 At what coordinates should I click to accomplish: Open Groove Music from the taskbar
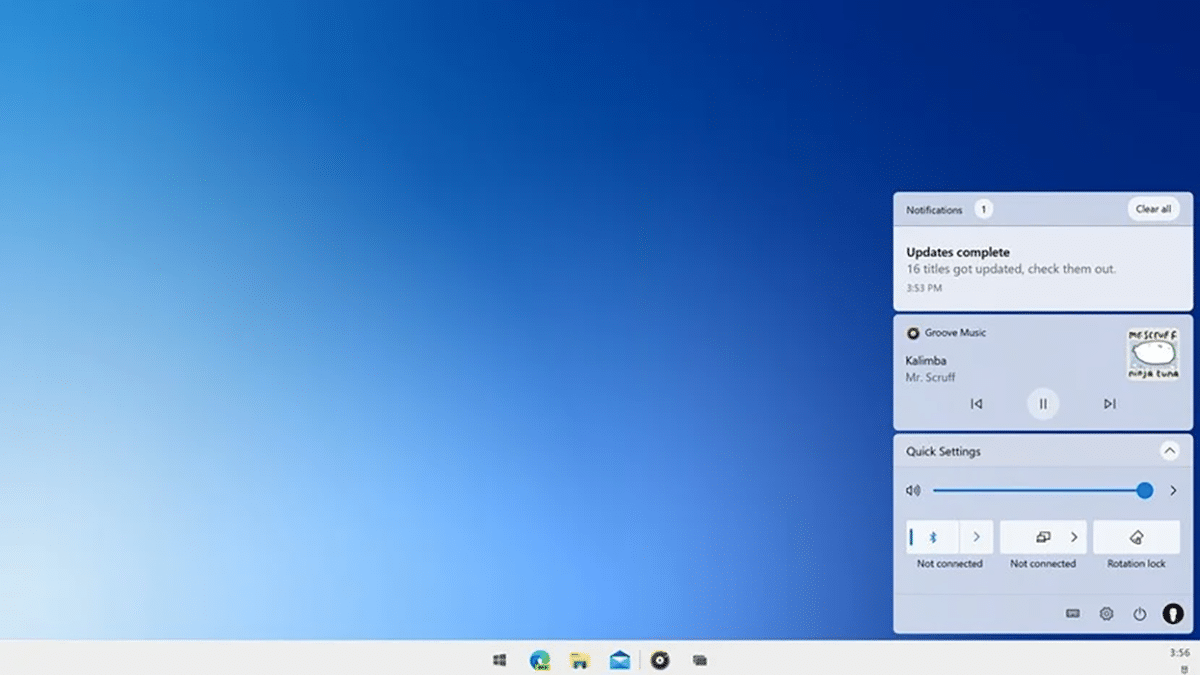coord(660,660)
